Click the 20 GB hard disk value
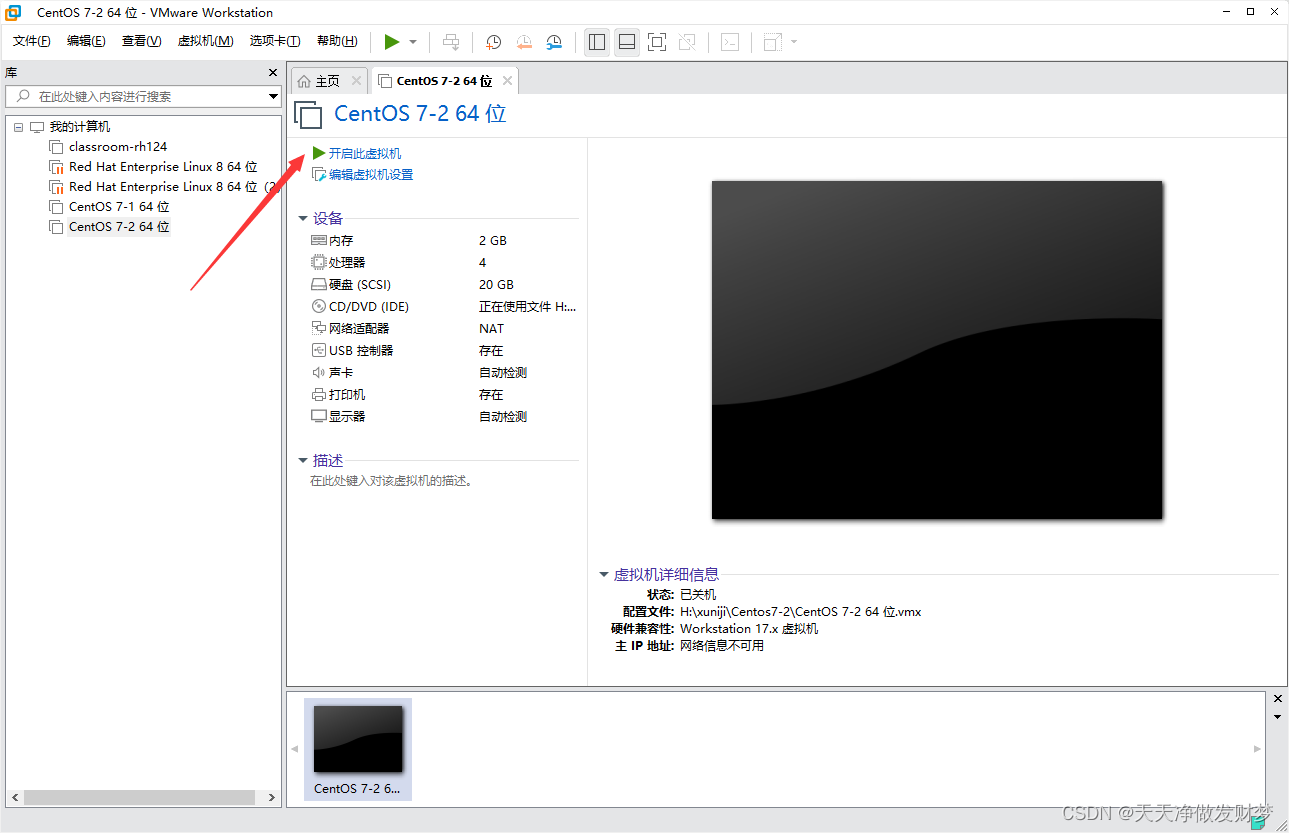 tap(496, 285)
